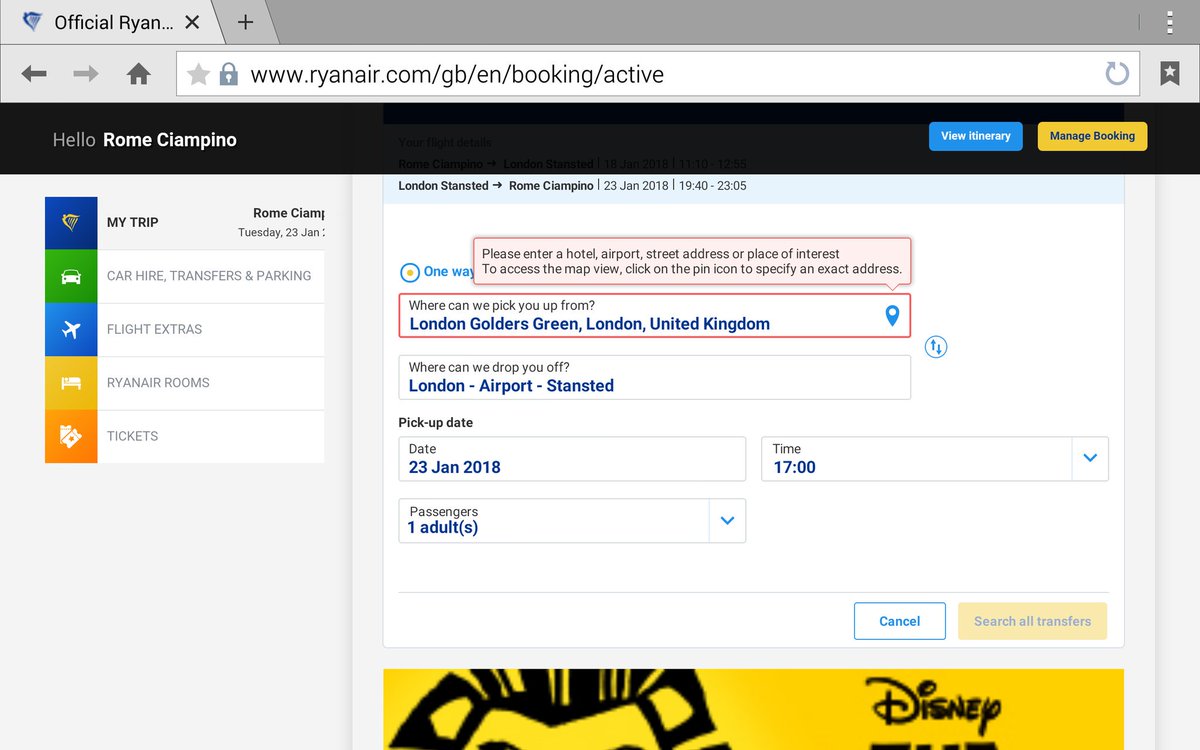Click the Manage Booking button
This screenshot has width=1200, height=750.
(x=1092, y=136)
